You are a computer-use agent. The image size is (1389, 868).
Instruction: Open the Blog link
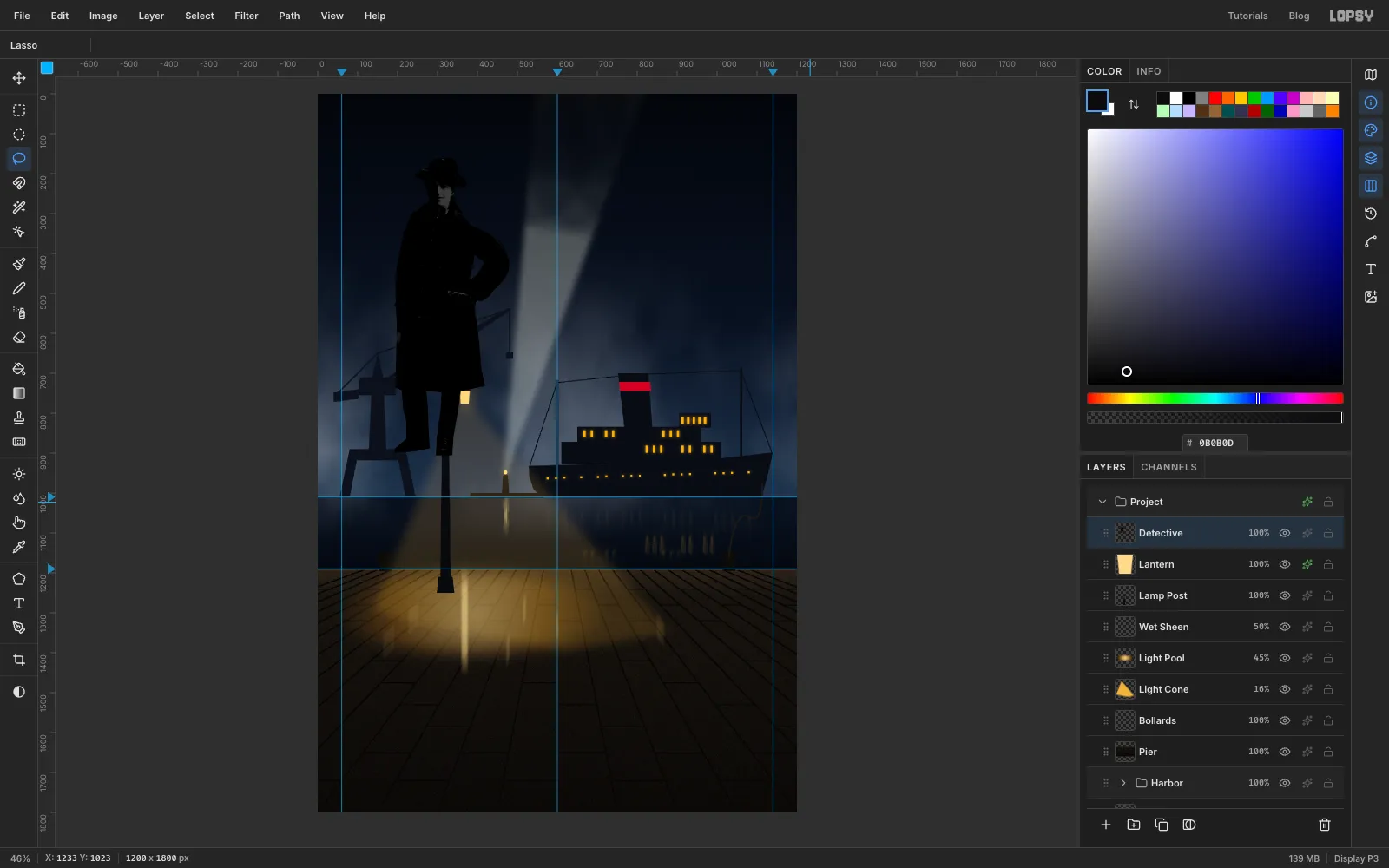coord(1299,16)
